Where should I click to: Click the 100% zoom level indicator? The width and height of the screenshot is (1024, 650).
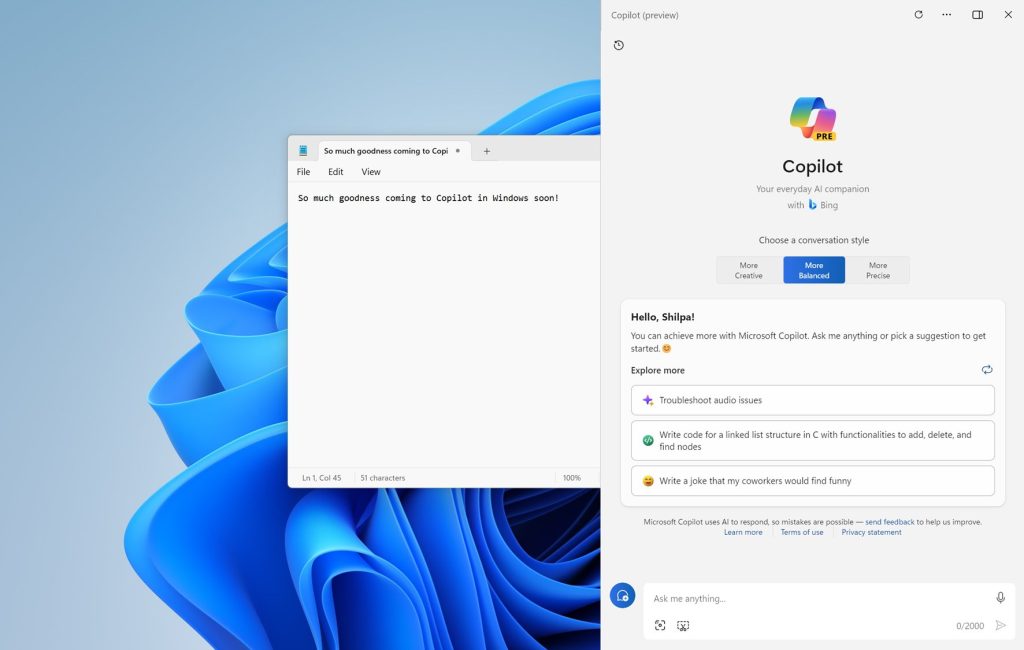(x=572, y=477)
